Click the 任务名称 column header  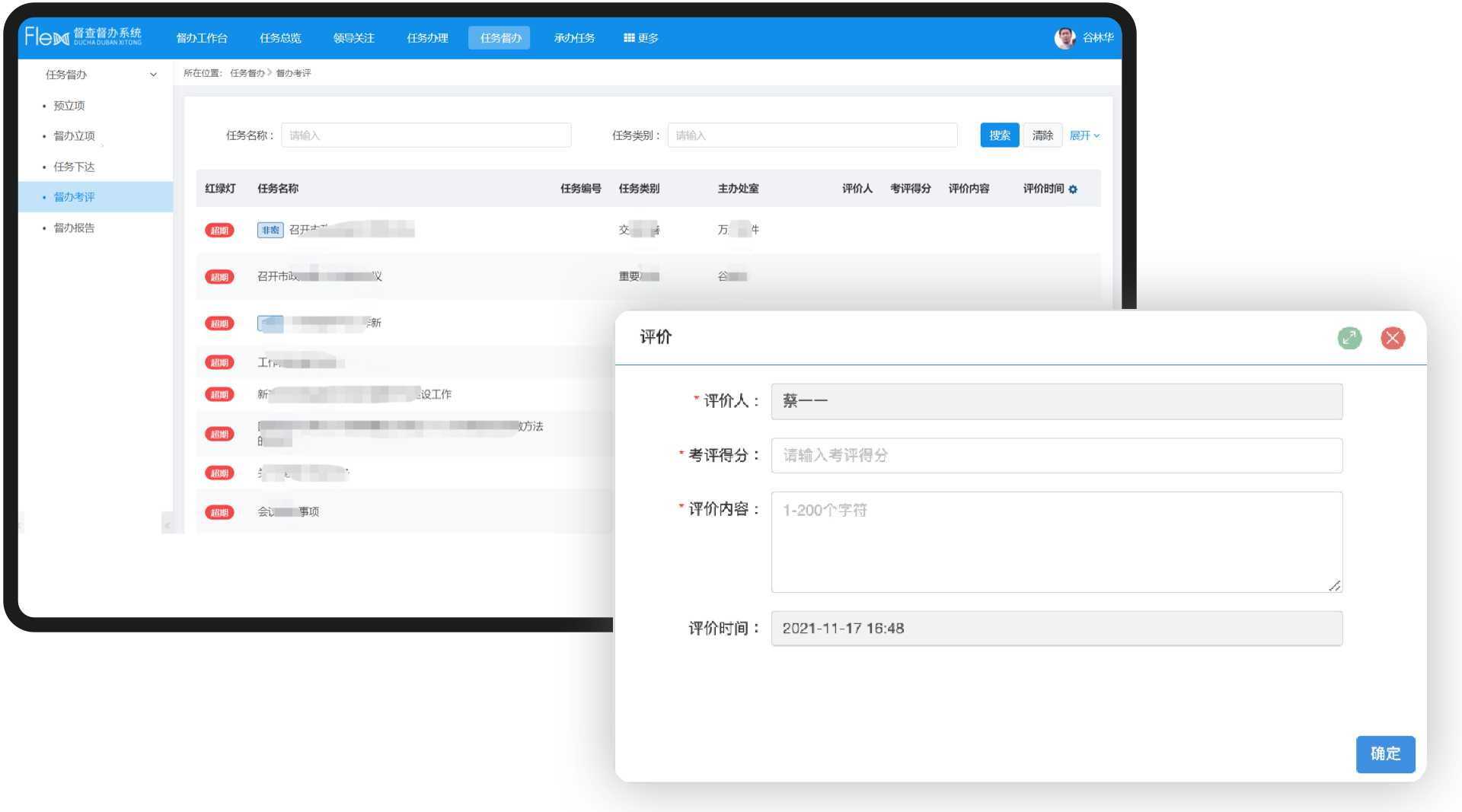click(278, 189)
